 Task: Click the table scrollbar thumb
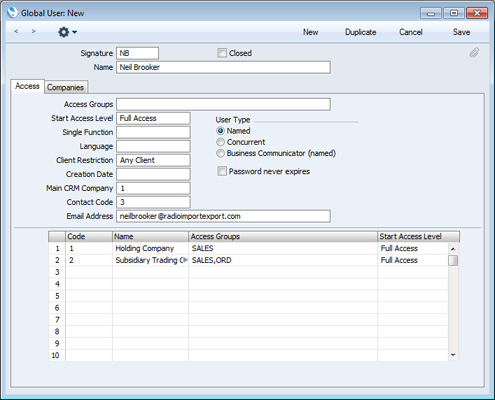click(453, 261)
